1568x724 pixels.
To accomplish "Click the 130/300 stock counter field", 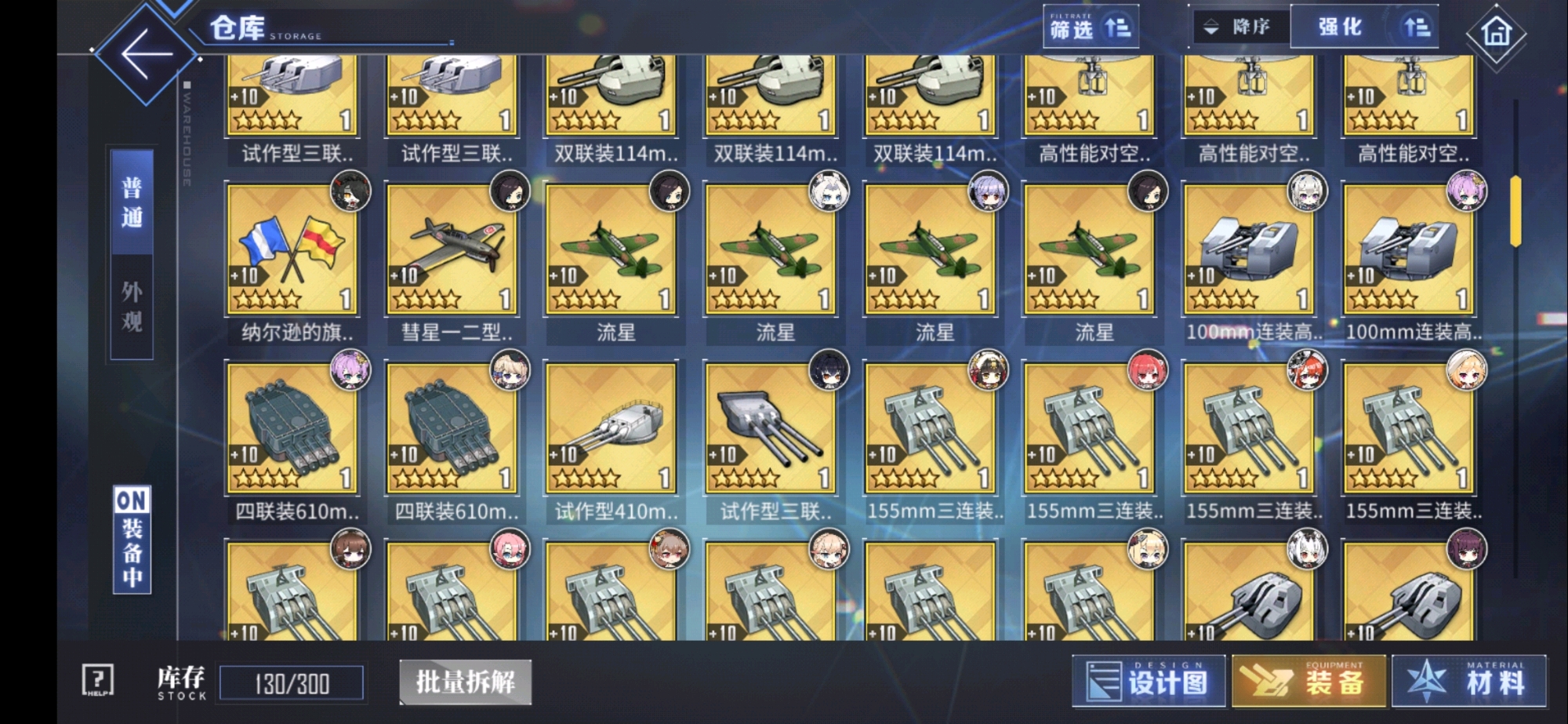I will (x=292, y=683).
